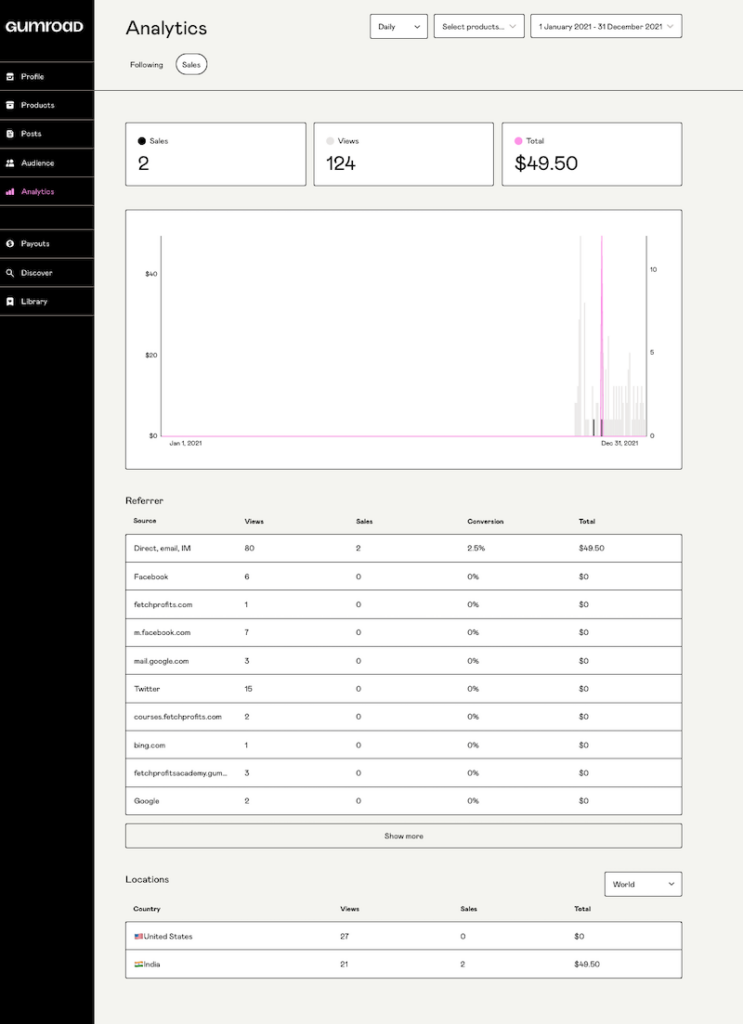Click the black Sales legend dot
Viewport: 743px width, 1024px height.
click(x=142, y=141)
